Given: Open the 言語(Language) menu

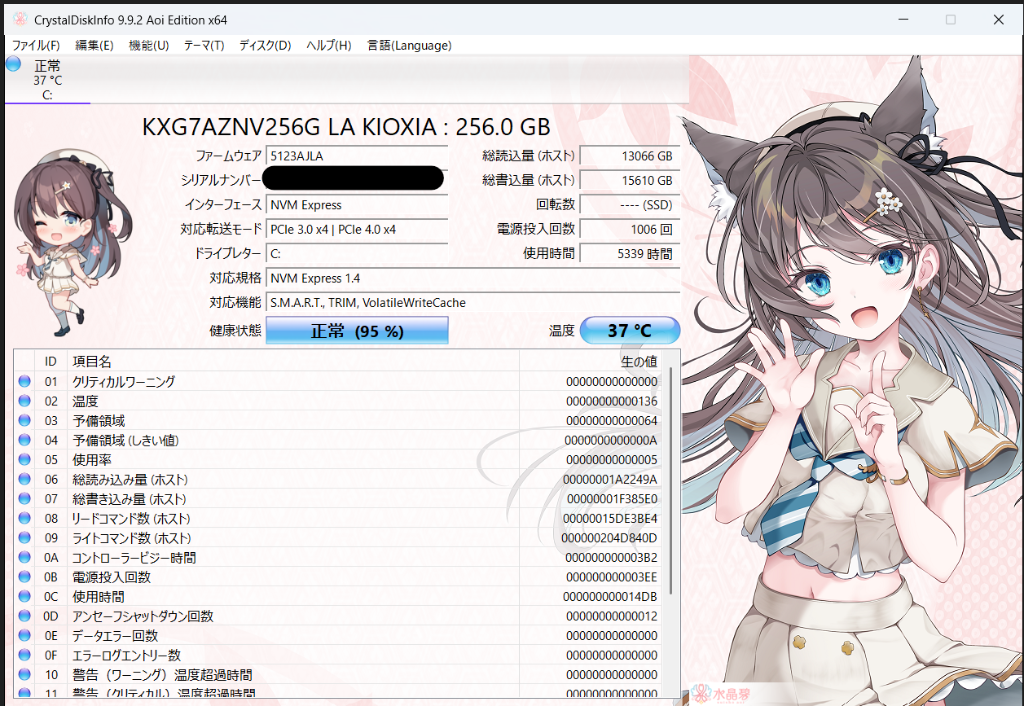Looking at the screenshot, I should click(409, 45).
